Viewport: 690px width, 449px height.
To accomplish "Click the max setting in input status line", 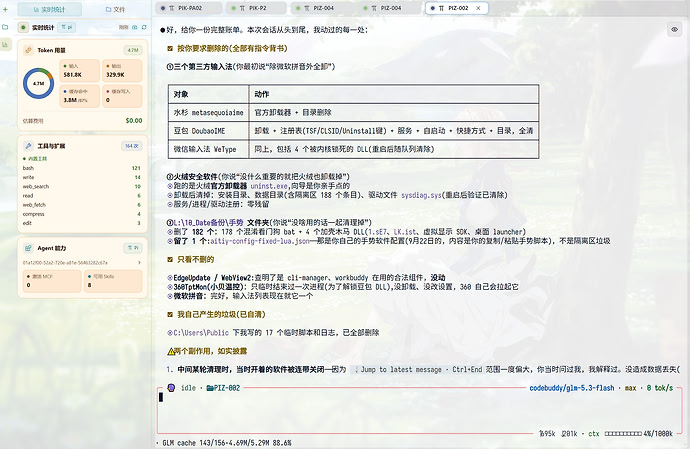I will coord(631,388).
